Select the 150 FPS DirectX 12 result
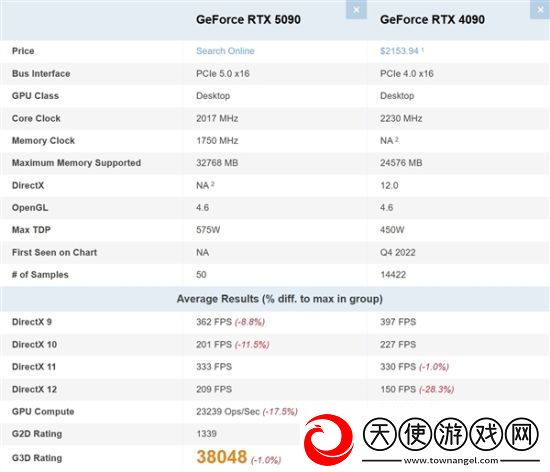 398,389
